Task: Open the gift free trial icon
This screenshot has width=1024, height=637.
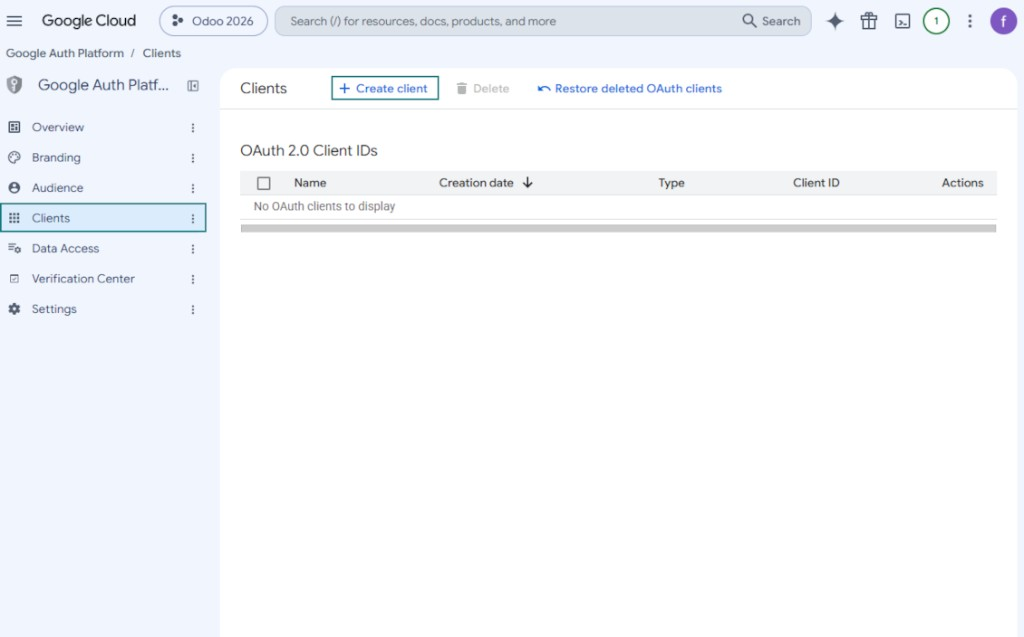Action: point(869,21)
